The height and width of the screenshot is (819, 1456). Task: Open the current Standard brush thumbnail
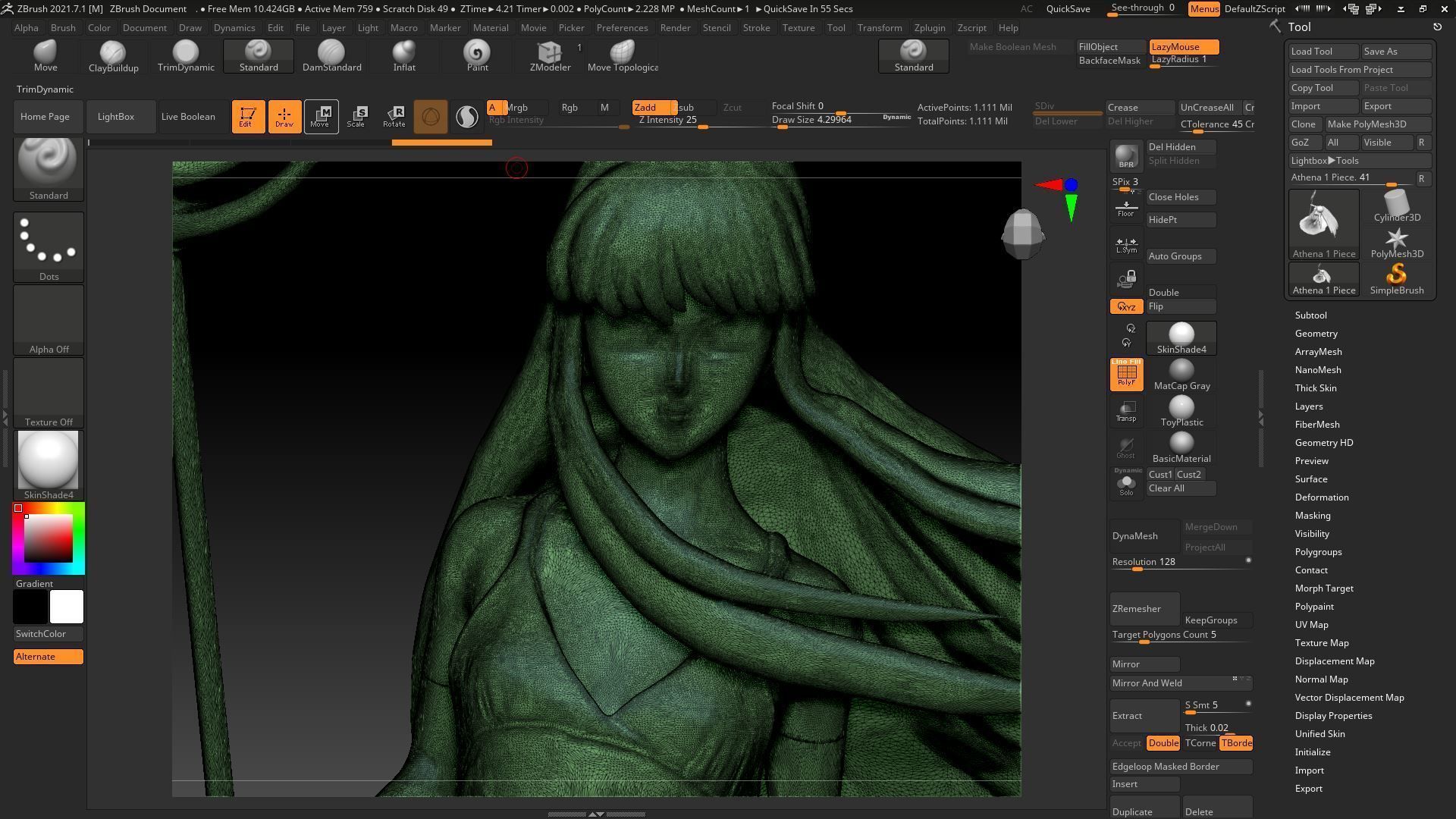49,168
